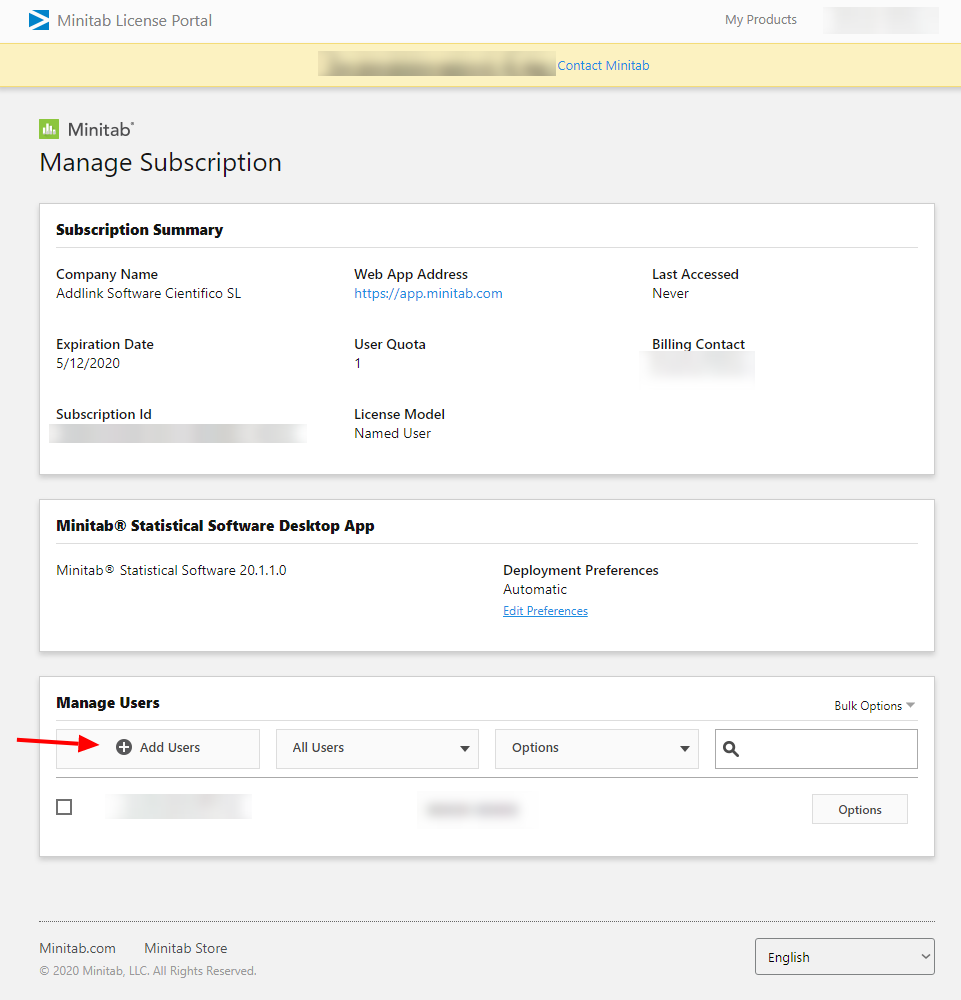Image resolution: width=961 pixels, height=1000 pixels.
Task: Expand the Bulk Options dropdown
Action: [x=874, y=706]
